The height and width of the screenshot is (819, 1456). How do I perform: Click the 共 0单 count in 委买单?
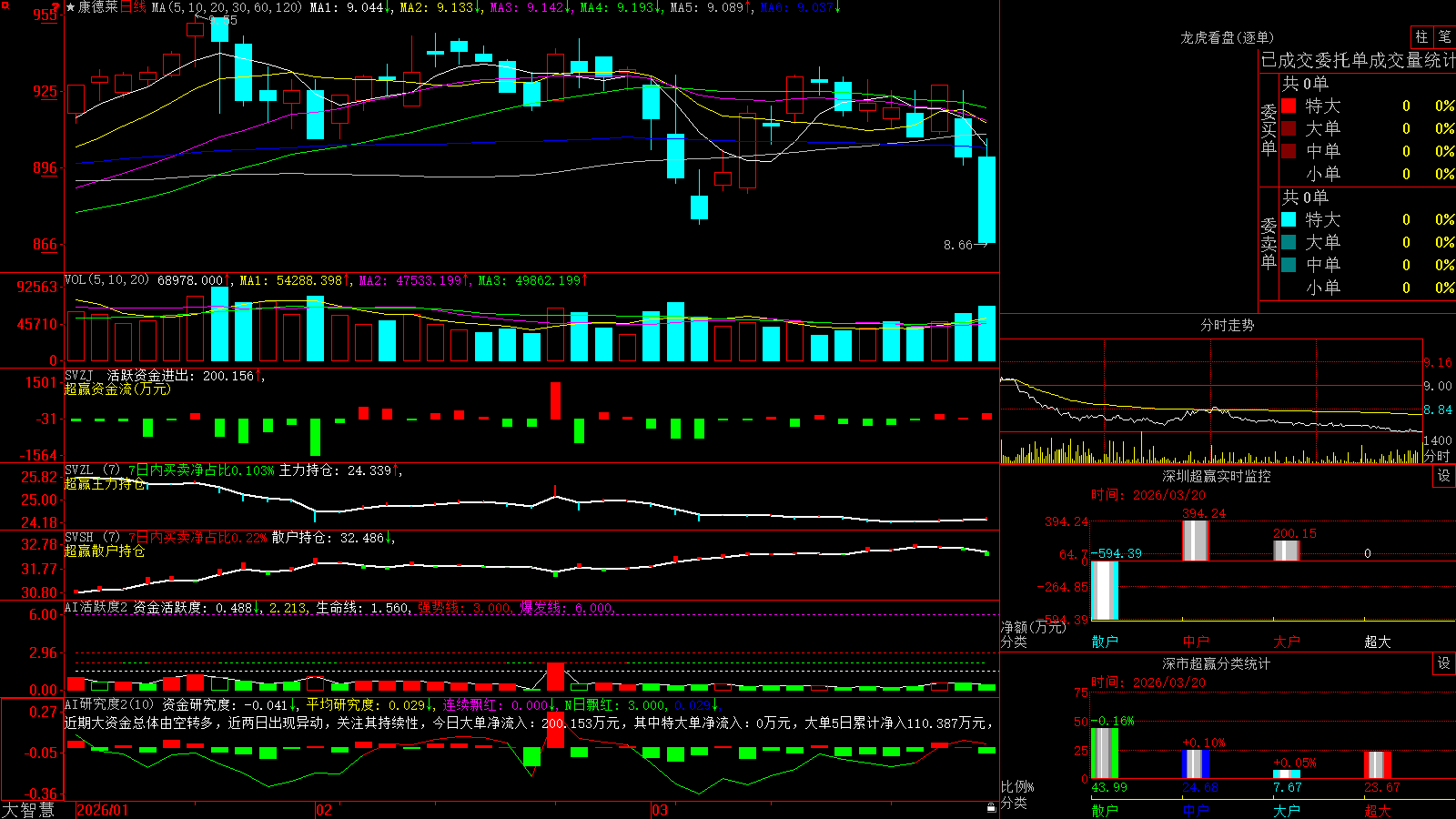(1305, 83)
